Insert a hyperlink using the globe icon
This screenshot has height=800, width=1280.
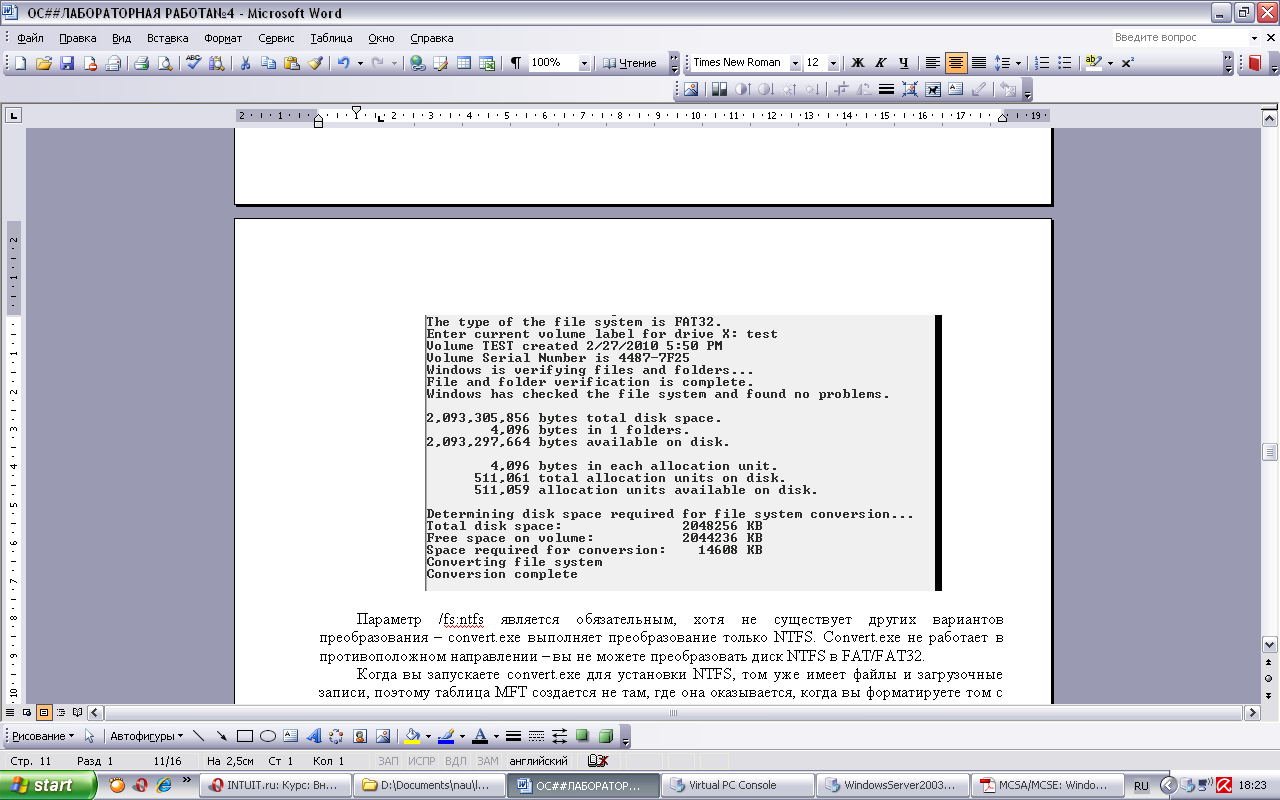(417, 63)
